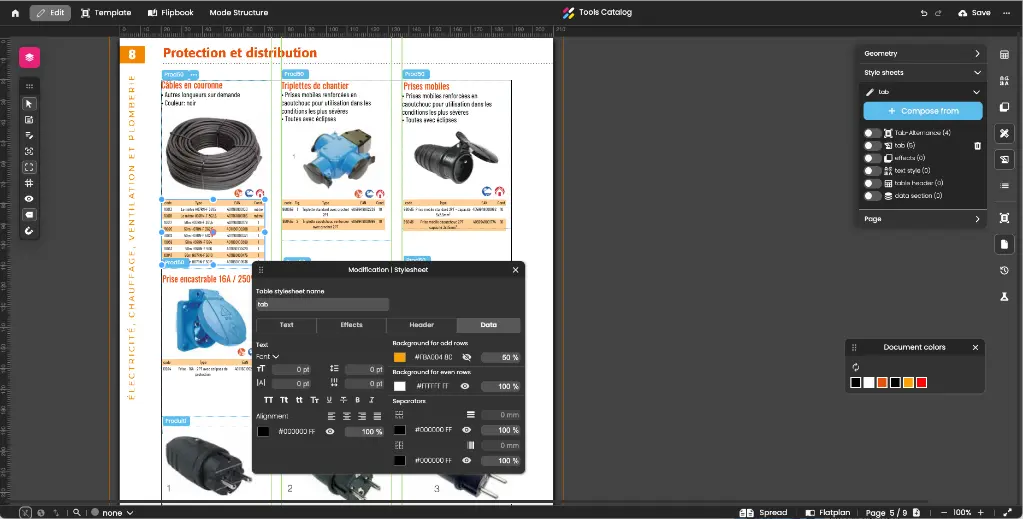Viewport: 1023px width, 519px height.
Task: Open the crossed-tools icon in right sidebar
Action: (x=1004, y=134)
